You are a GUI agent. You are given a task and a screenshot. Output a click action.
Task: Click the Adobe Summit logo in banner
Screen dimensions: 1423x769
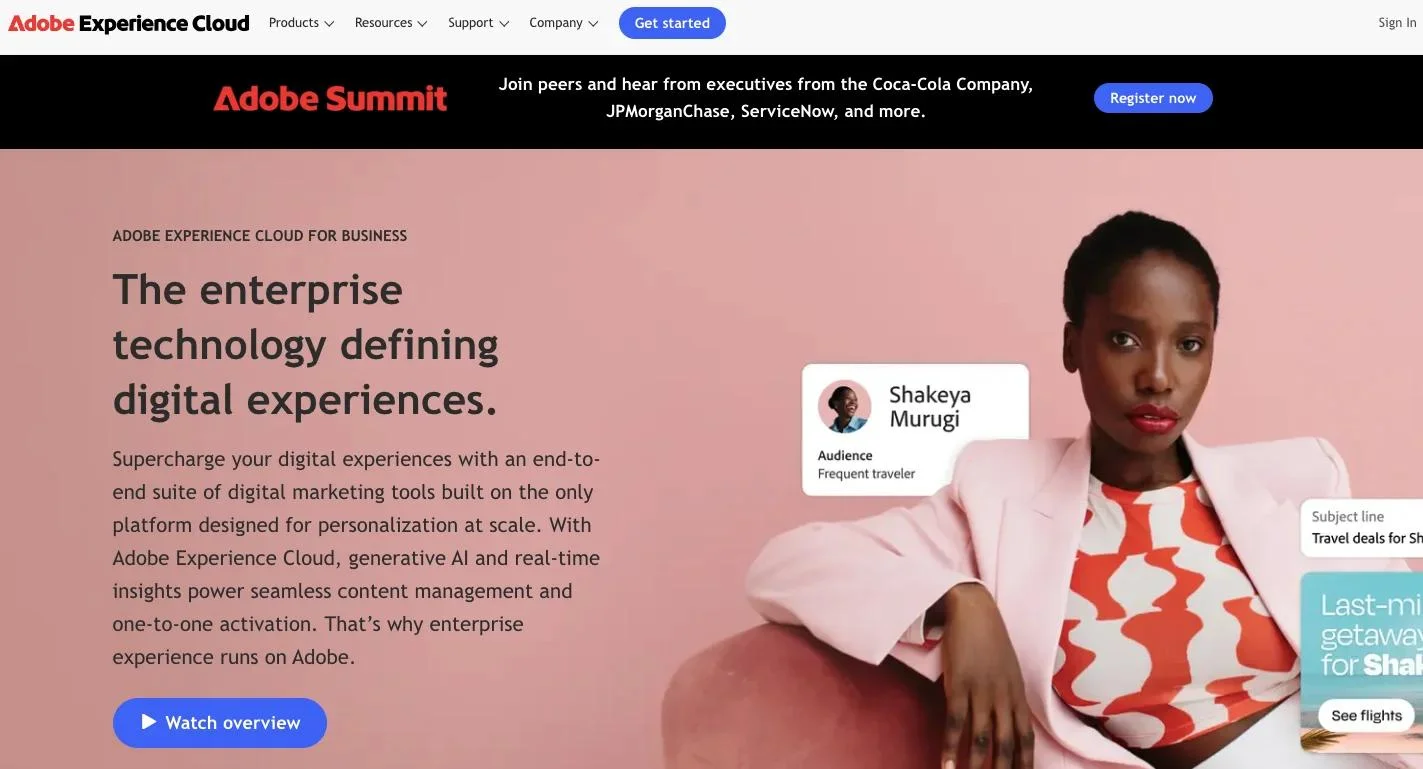[x=330, y=98]
